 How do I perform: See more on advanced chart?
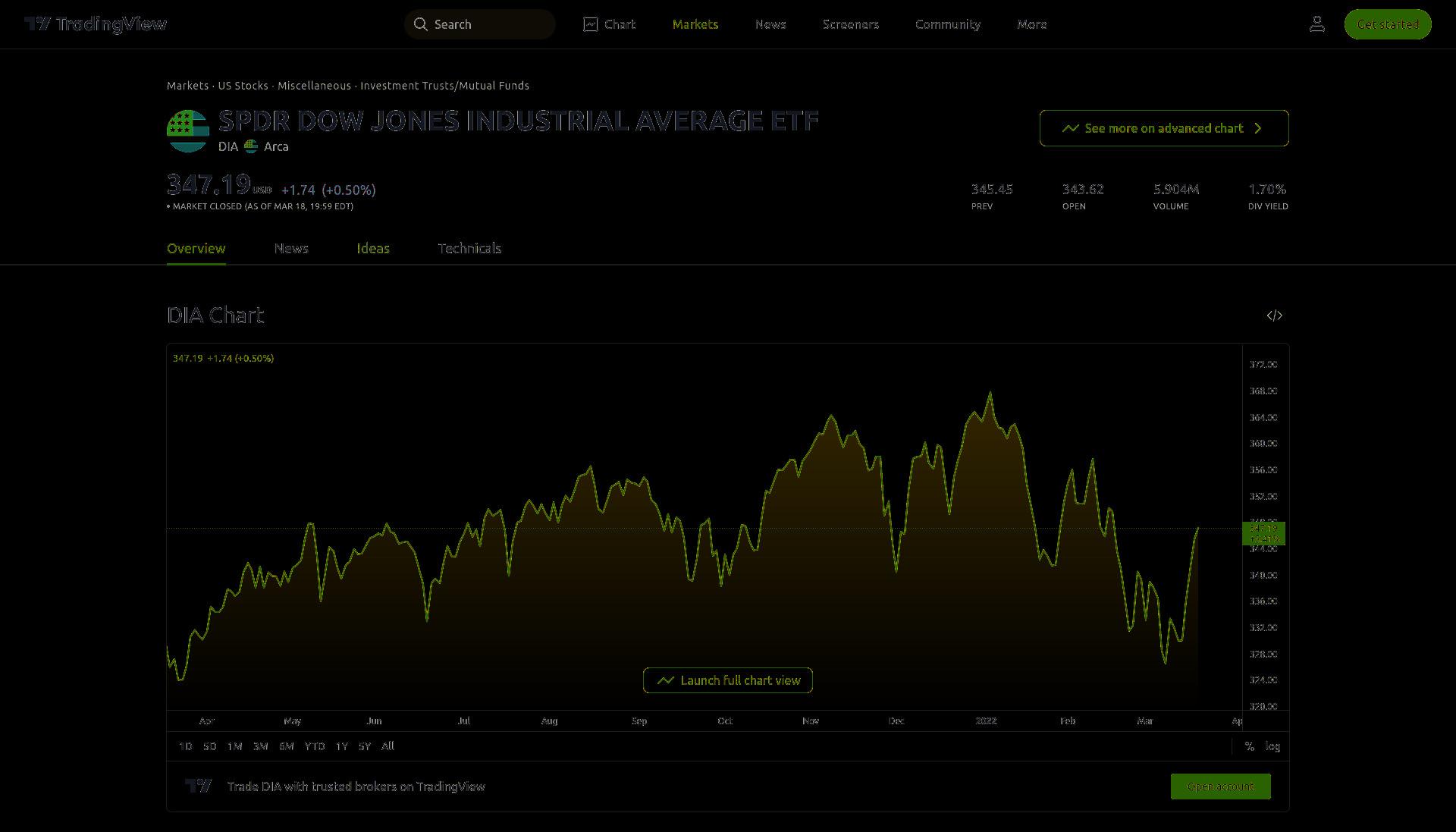coord(1164,128)
